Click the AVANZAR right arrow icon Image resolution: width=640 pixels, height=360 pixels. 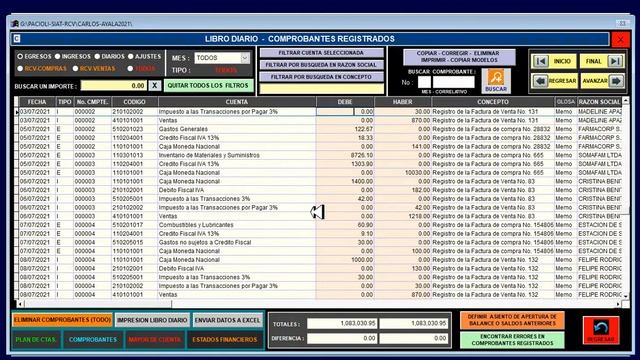pyautogui.click(x=616, y=81)
